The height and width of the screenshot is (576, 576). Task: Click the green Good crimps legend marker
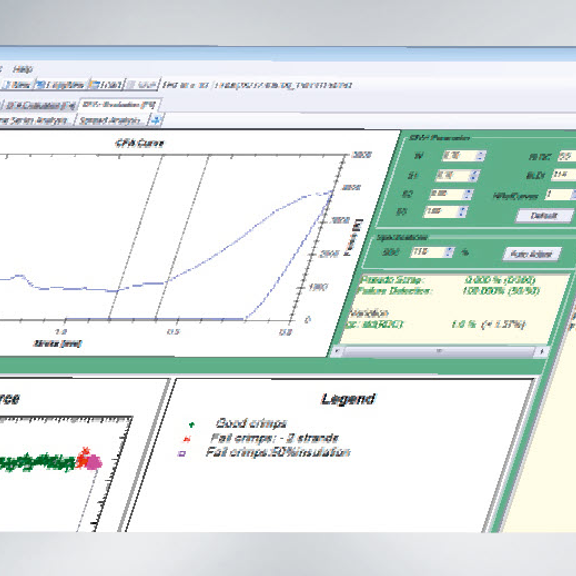(191, 425)
